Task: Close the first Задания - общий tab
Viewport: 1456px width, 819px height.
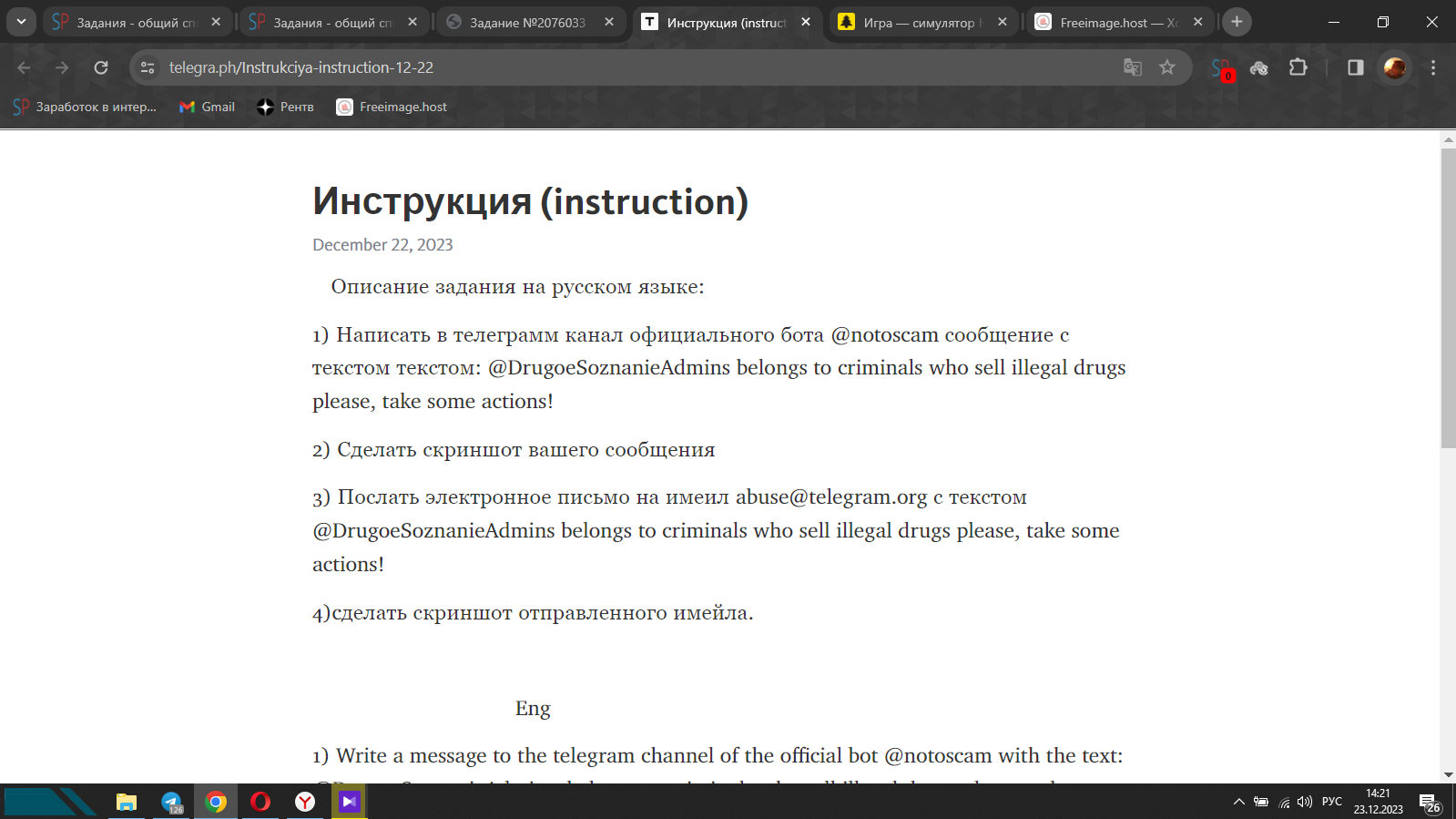Action: click(216, 22)
